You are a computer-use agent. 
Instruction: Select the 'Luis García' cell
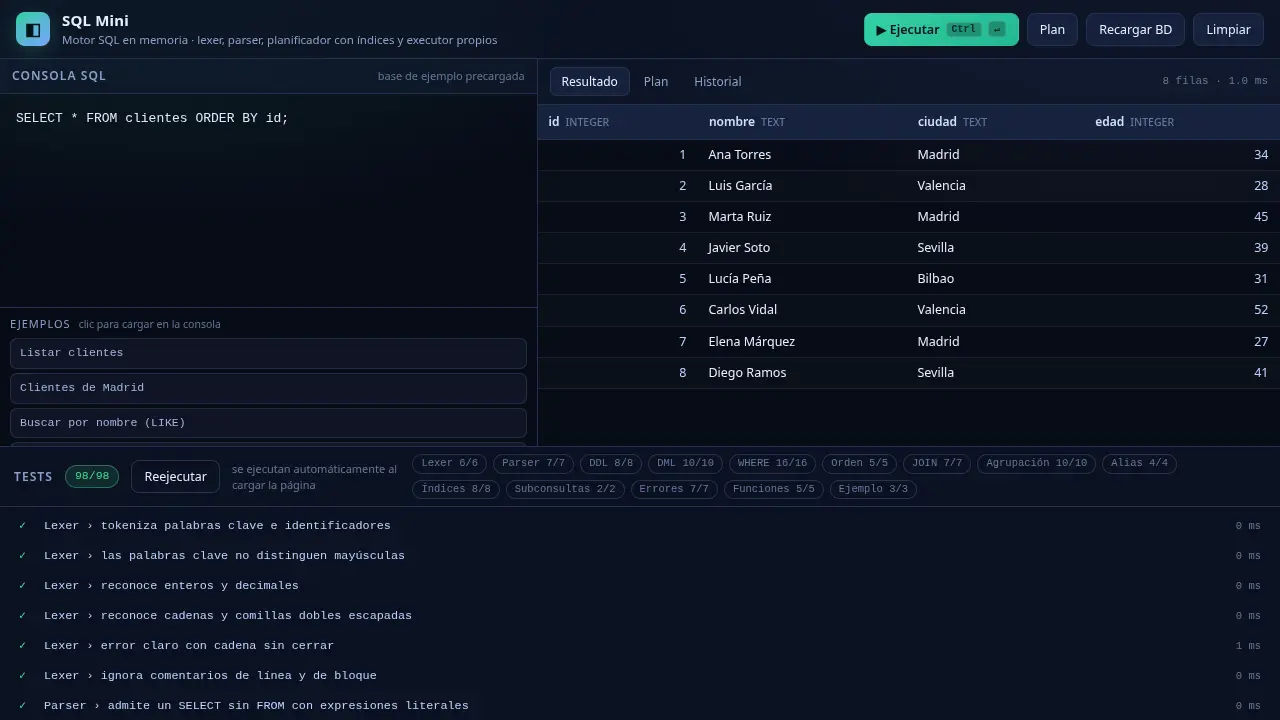pos(803,186)
